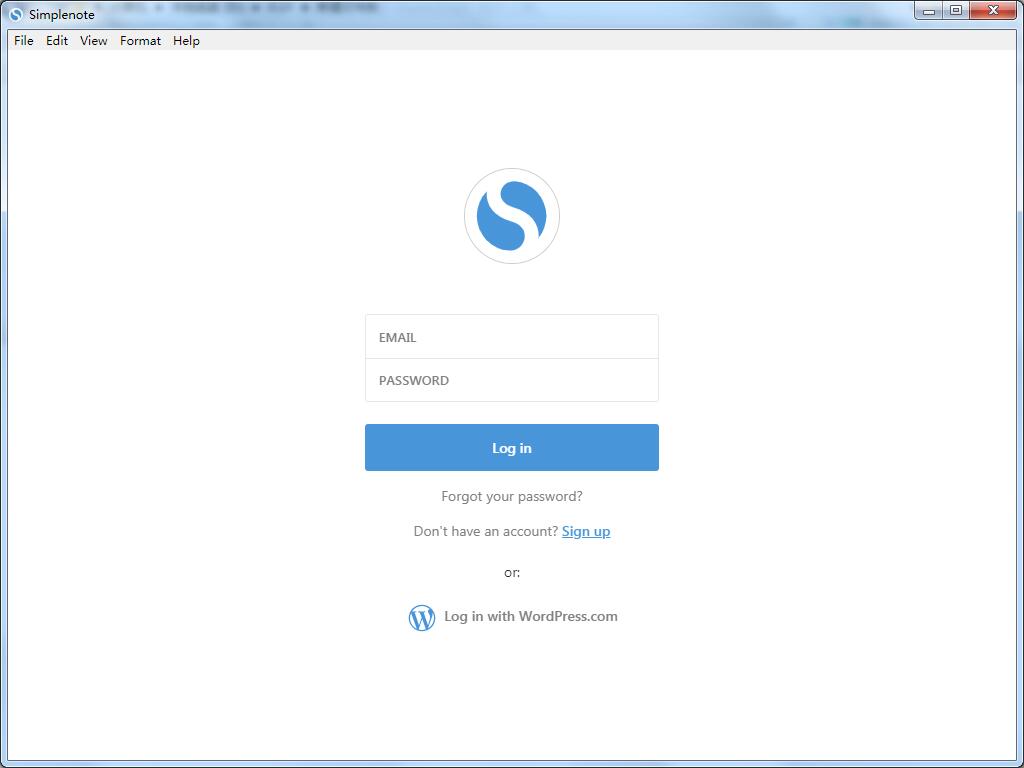Image resolution: width=1024 pixels, height=768 pixels.
Task: Click the WordPress icon next to login text
Action: 421,617
